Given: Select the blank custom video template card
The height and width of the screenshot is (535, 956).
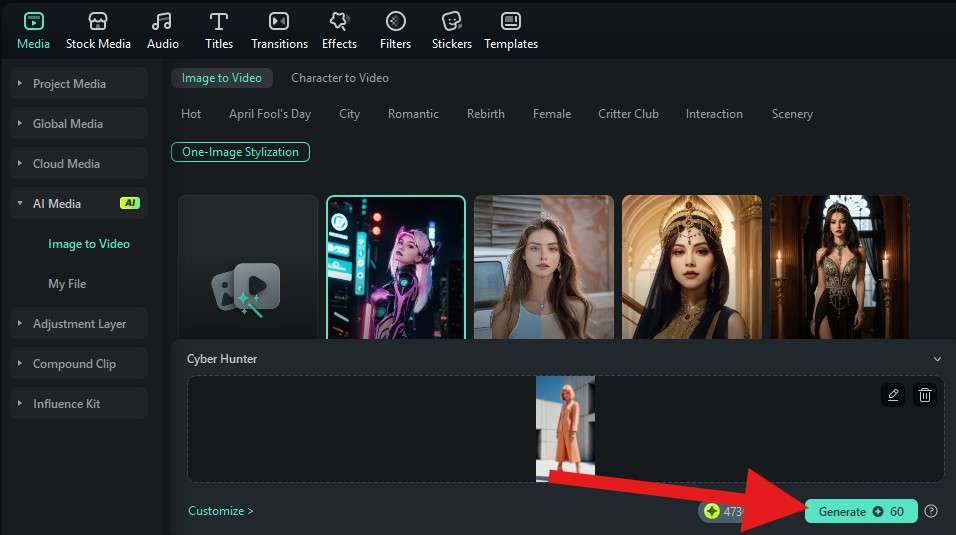Looking at the screenshot, I should pyautogui.click(x=248, y=267).
